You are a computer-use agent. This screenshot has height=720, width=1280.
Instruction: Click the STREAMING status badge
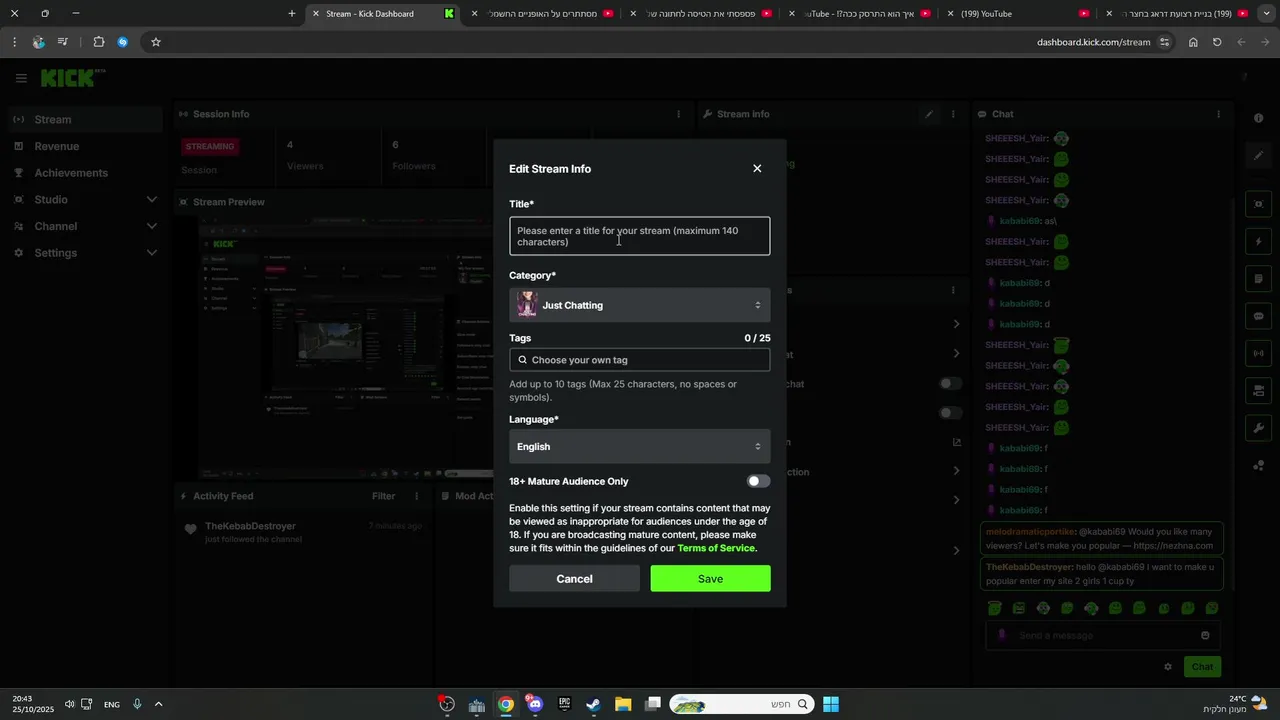(x=210, y=146)
